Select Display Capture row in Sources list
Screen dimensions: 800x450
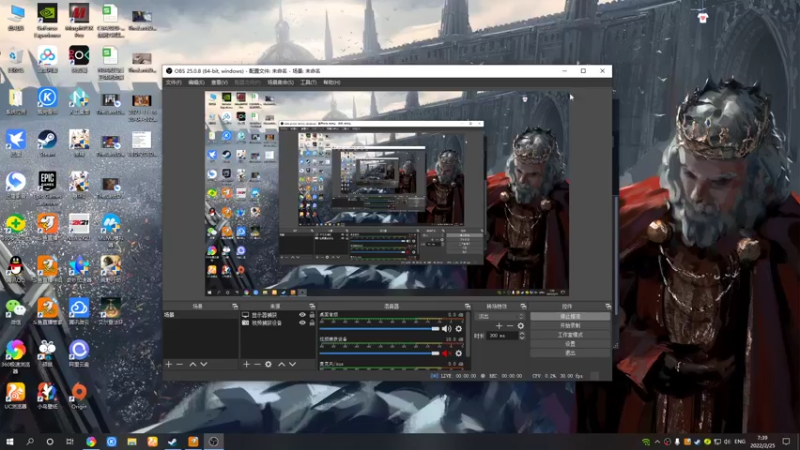(x=278, y=315)
